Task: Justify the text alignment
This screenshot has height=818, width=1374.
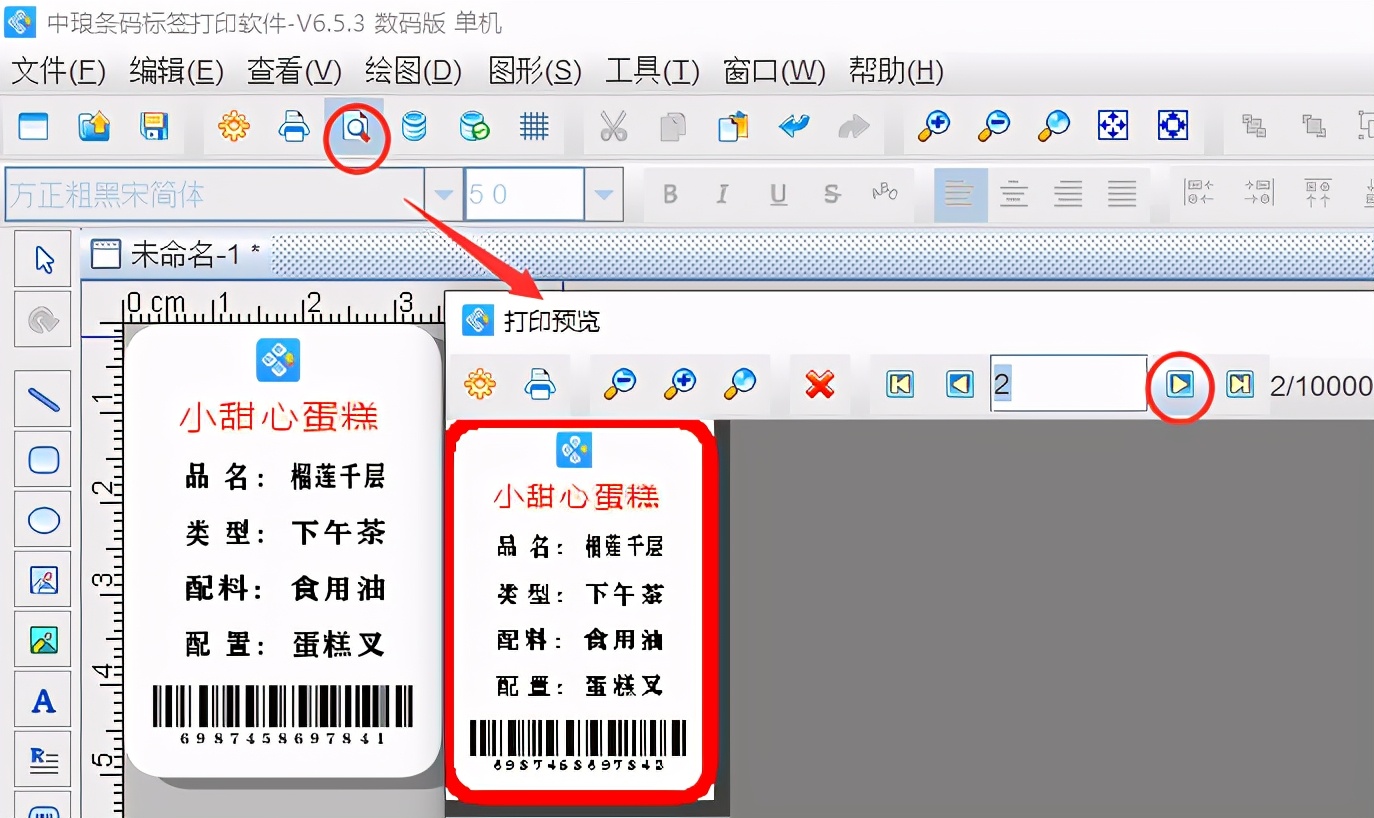Action: click(1122, 195)
